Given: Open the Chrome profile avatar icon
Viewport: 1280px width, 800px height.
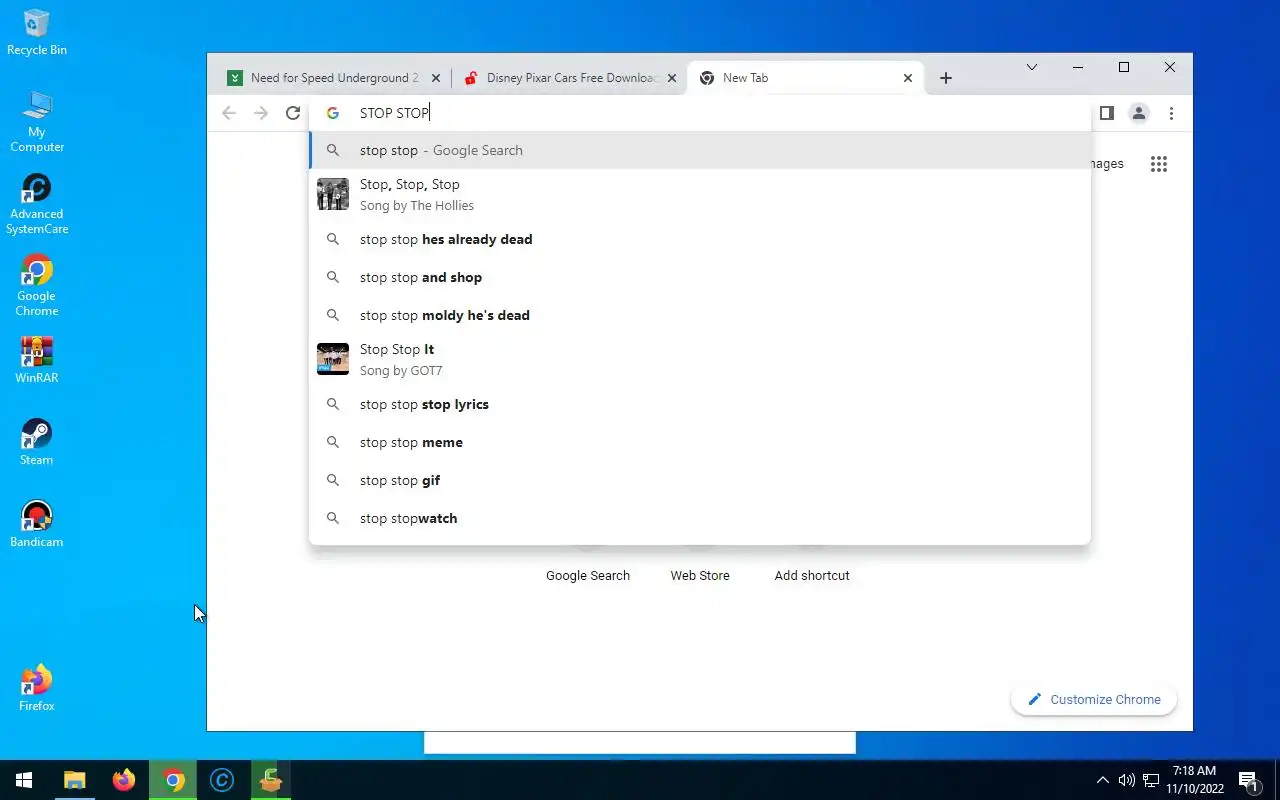Looking at the screenshot, I should click(x=1138, y=113).
